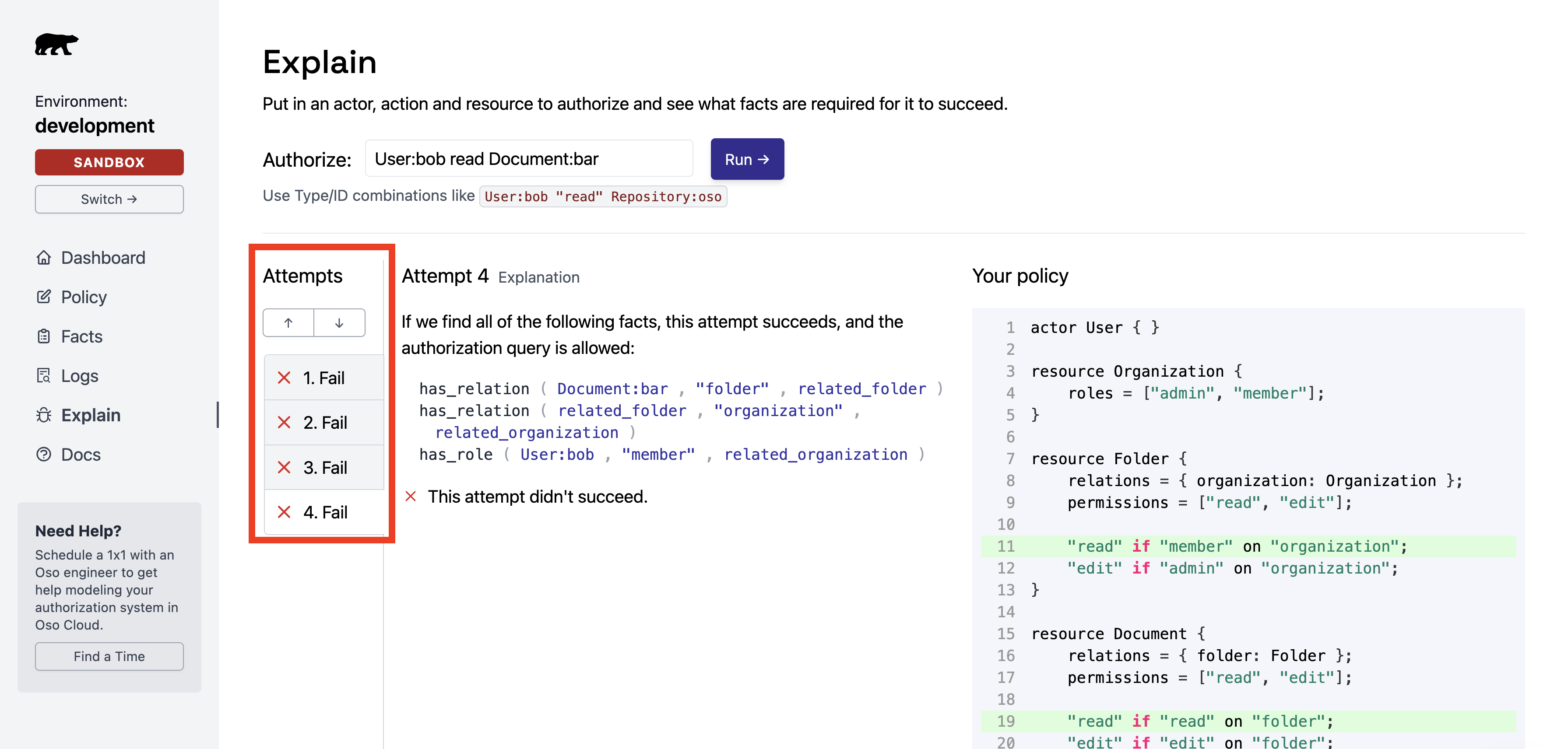
Task: Click the Explanation tab for Attempt 4
Action: tap(539, 278)
